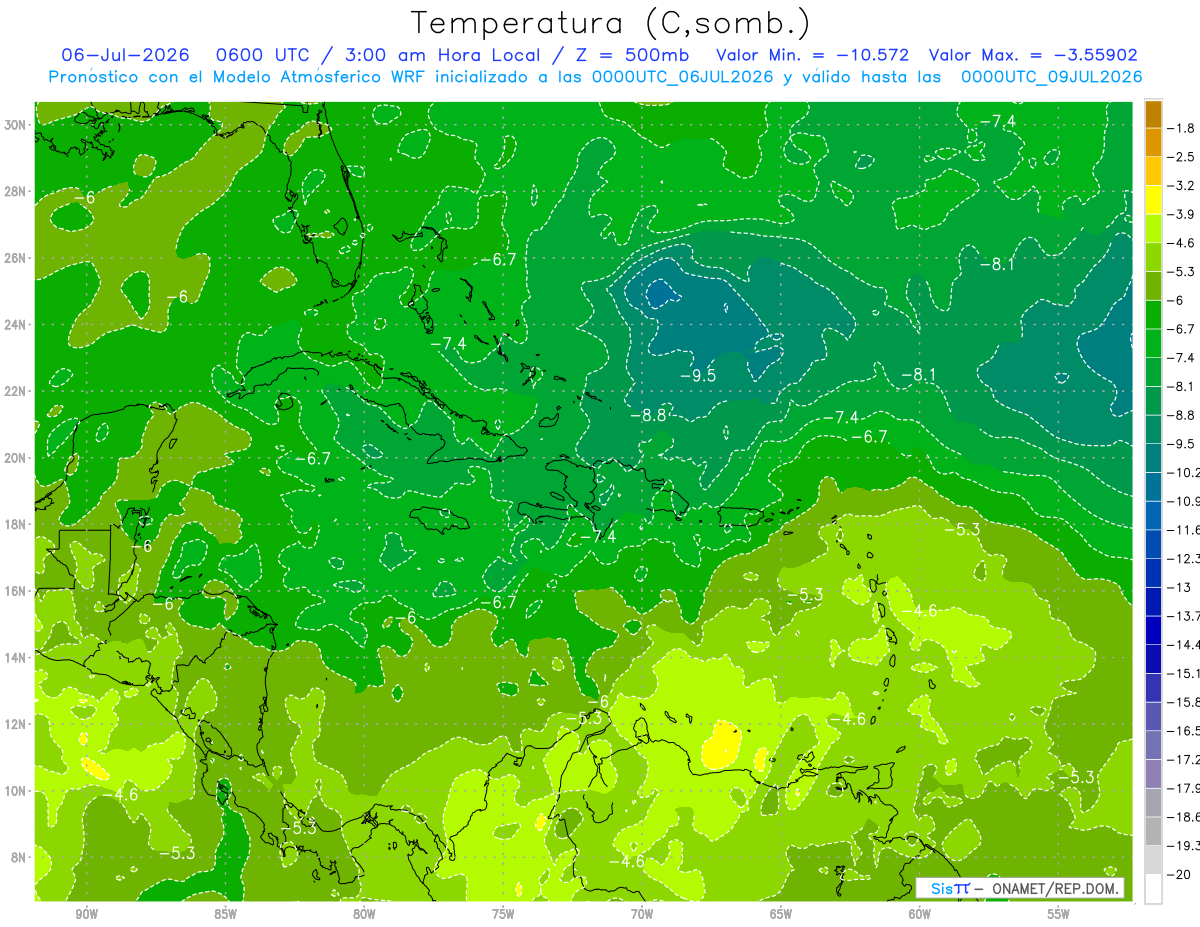1200x927 pixels.
Task: Click '0000UTC_09JUL2026' valid-until timestamp
Action: 1051,76
